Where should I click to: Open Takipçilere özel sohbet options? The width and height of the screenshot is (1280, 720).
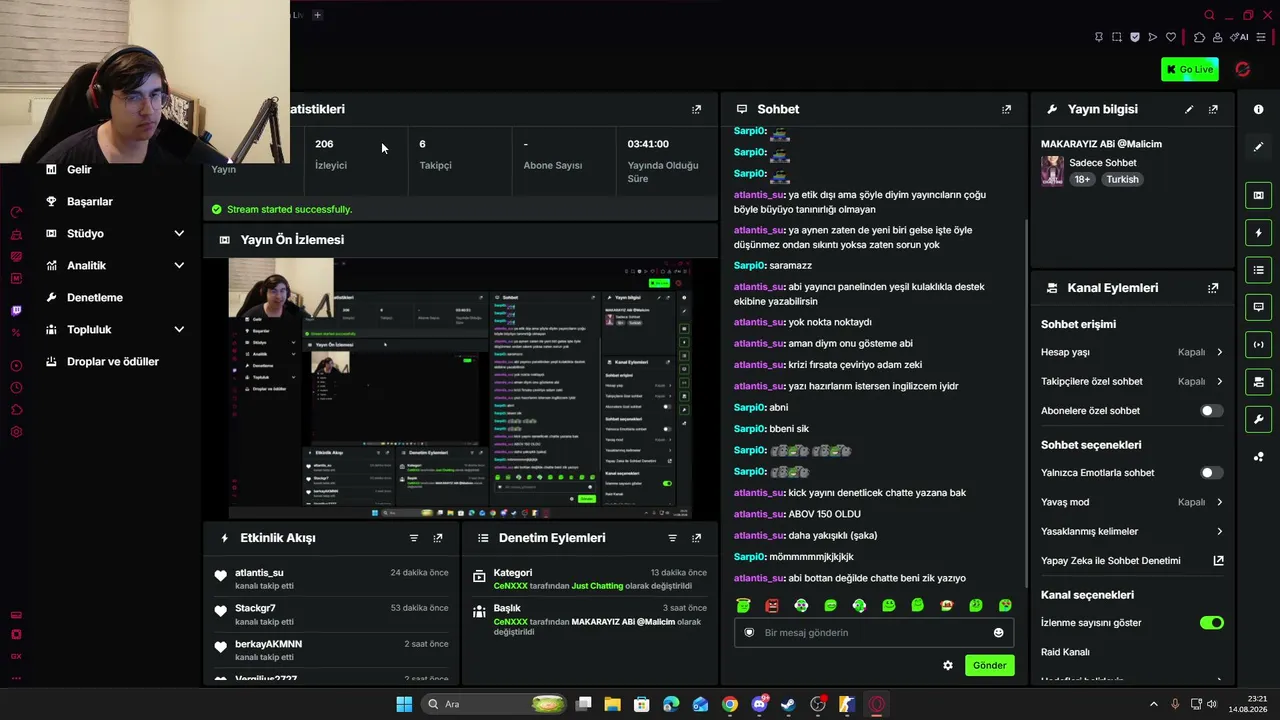pos(1132,381)
